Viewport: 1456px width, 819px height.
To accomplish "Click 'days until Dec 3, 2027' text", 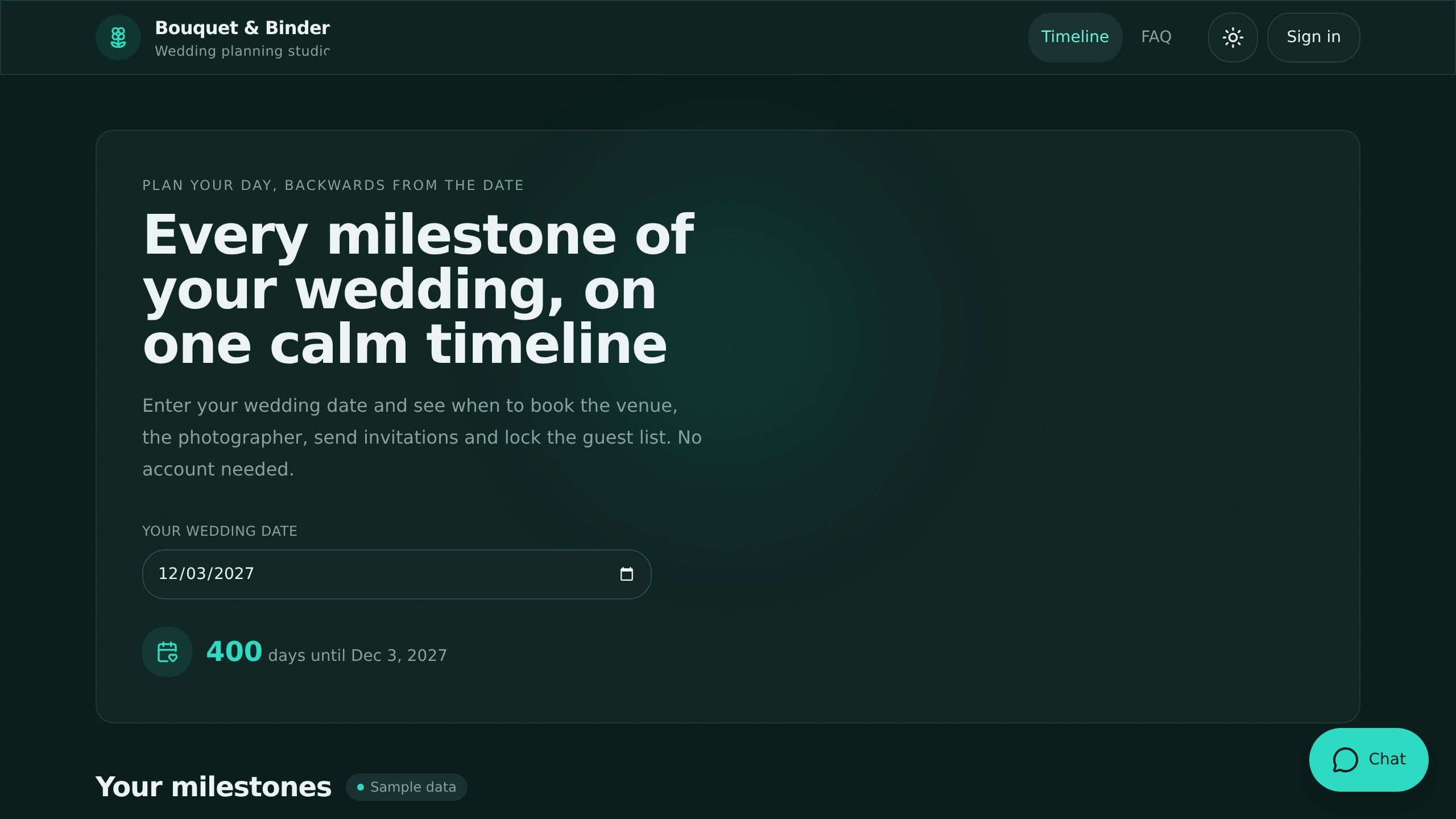I will pos(357,655).
